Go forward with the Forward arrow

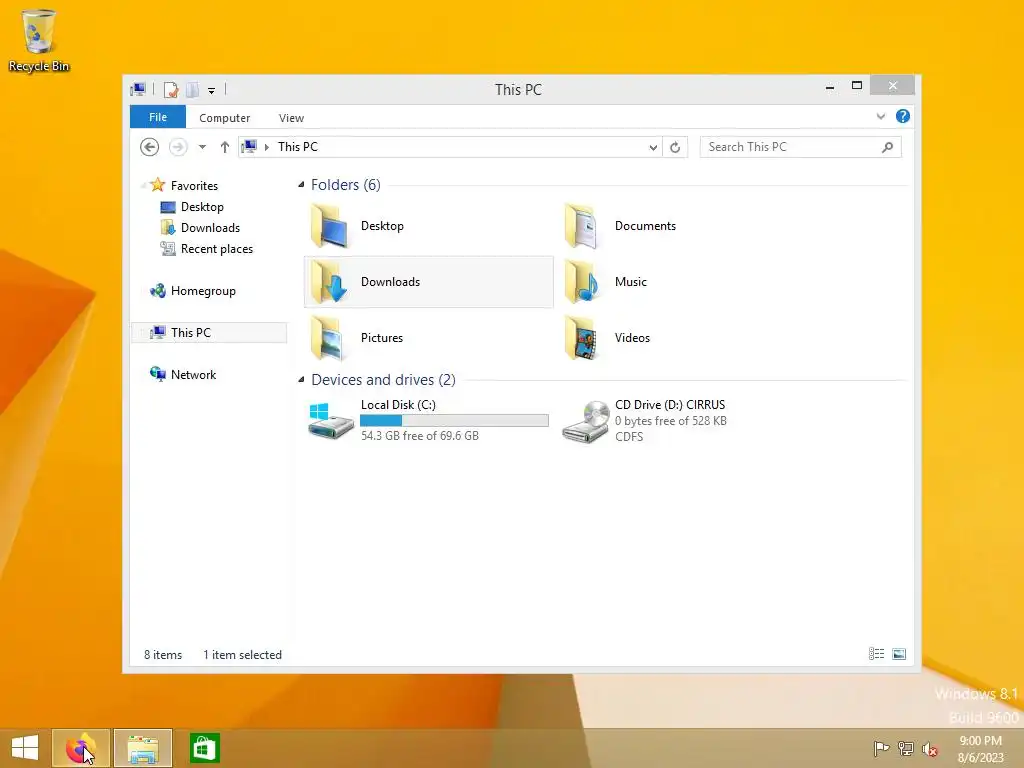coord(178,147)
